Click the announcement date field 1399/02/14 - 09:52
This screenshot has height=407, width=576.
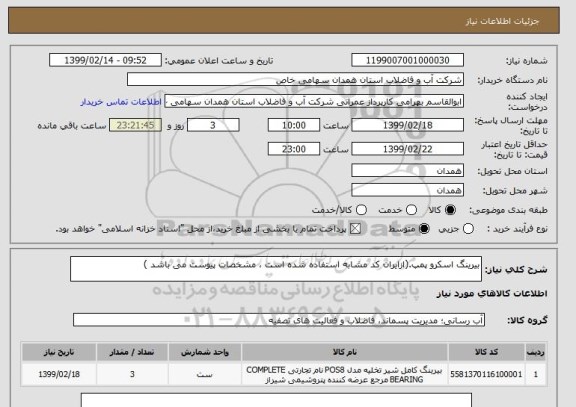[x=105, y=60]
